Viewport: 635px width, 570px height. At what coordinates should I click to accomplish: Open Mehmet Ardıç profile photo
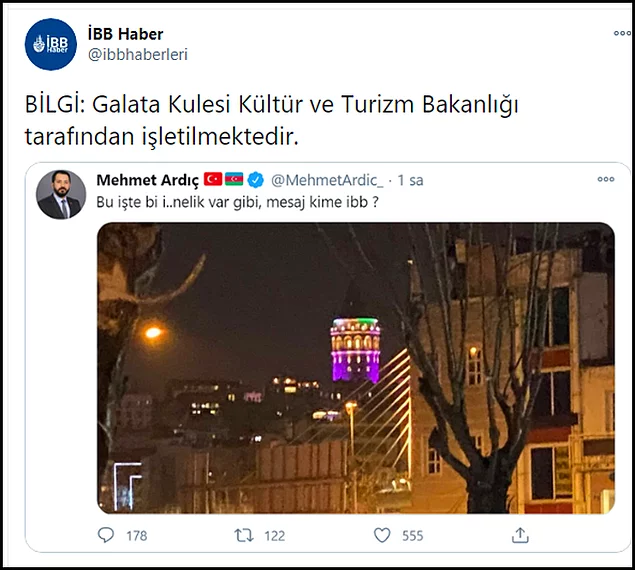[x=61, y=194]
